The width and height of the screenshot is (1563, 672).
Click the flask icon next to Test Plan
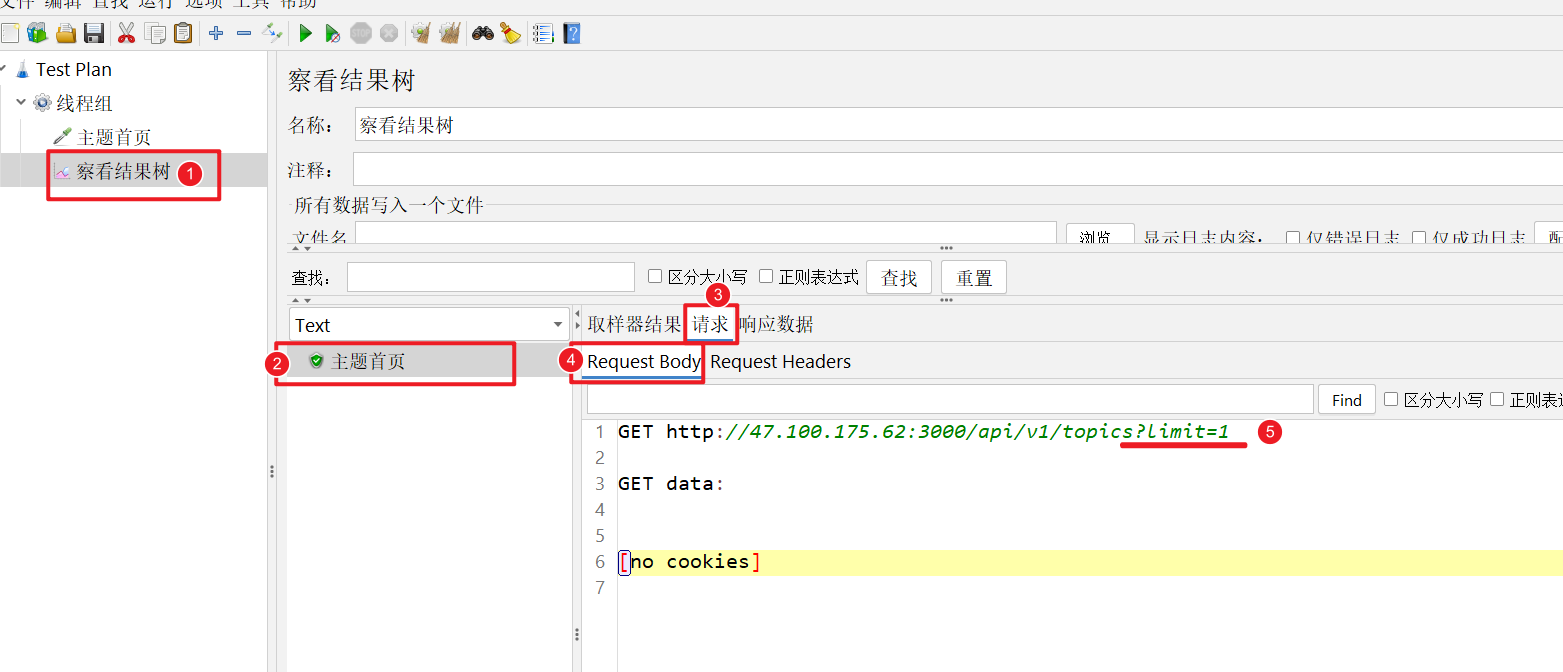[23, 70]
